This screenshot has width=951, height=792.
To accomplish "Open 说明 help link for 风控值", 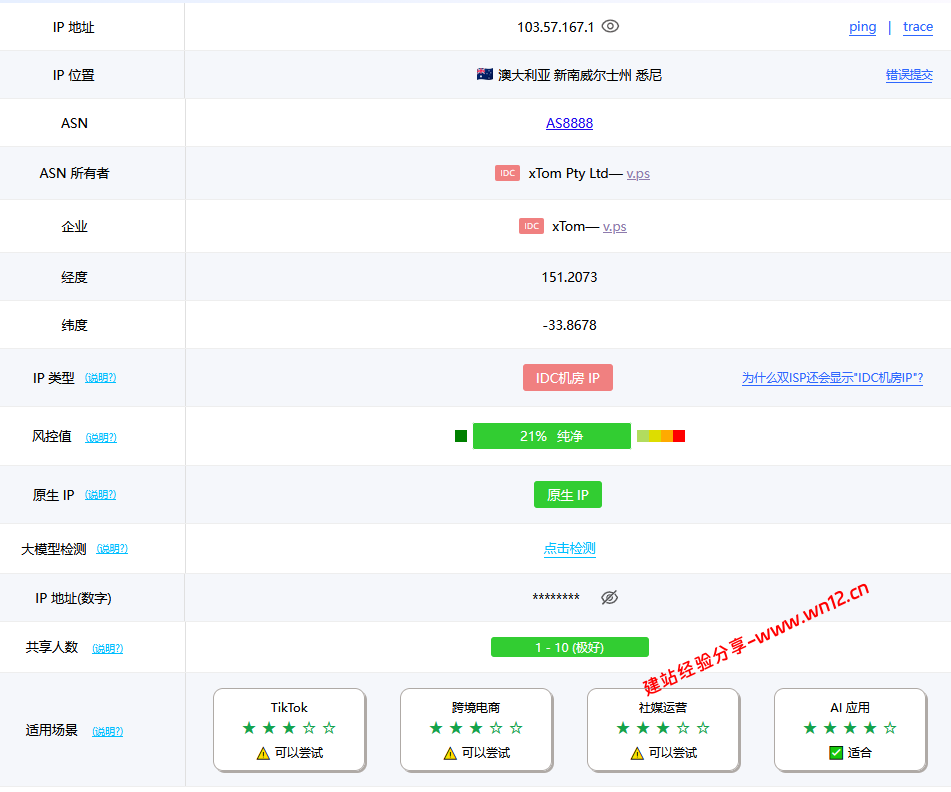I will [x=101, y=437].
